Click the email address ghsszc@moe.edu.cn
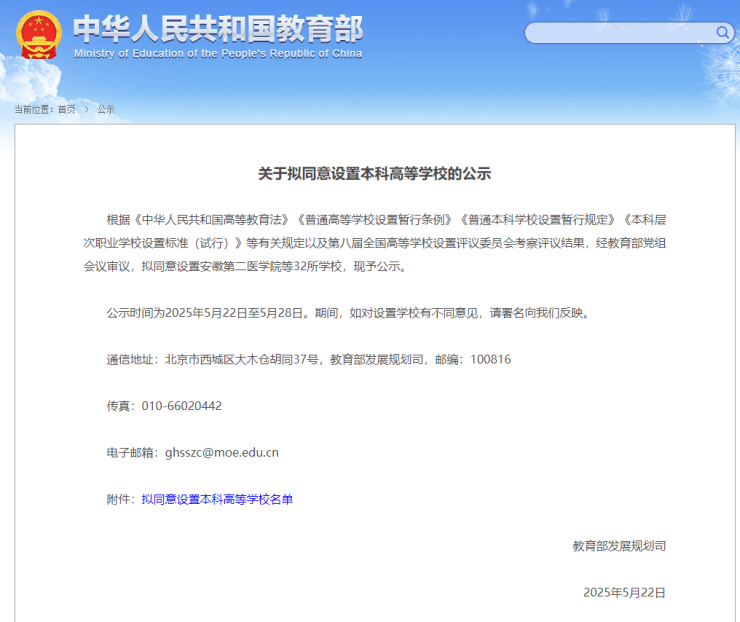 coord(222,453)
